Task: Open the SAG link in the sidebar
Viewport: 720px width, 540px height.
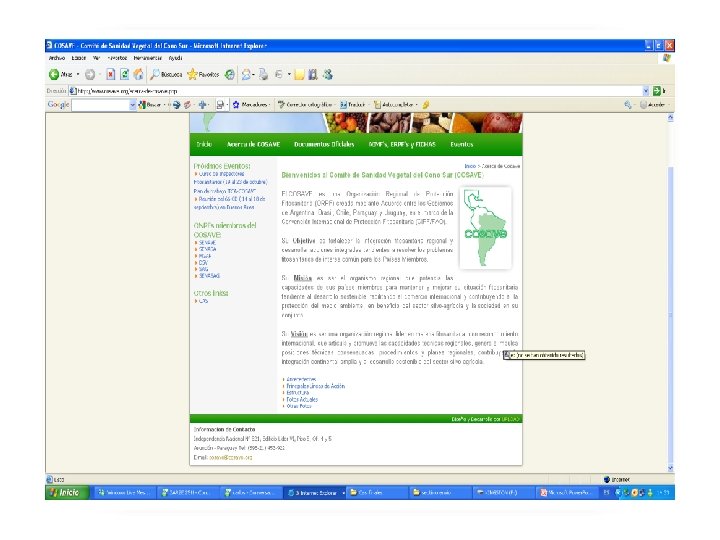Action: 203,270
